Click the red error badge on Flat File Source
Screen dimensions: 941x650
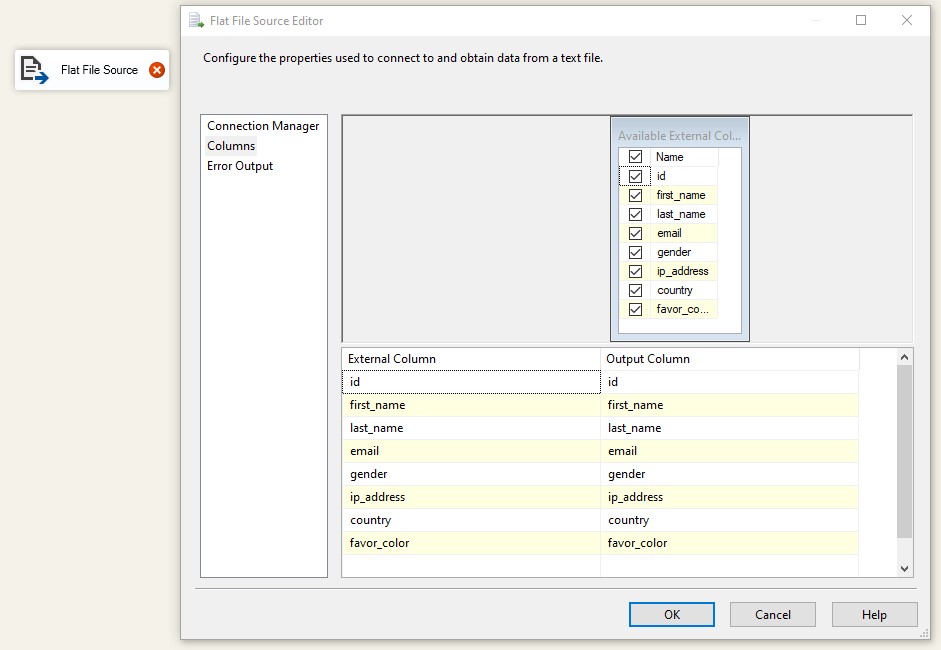coord(155,70)
